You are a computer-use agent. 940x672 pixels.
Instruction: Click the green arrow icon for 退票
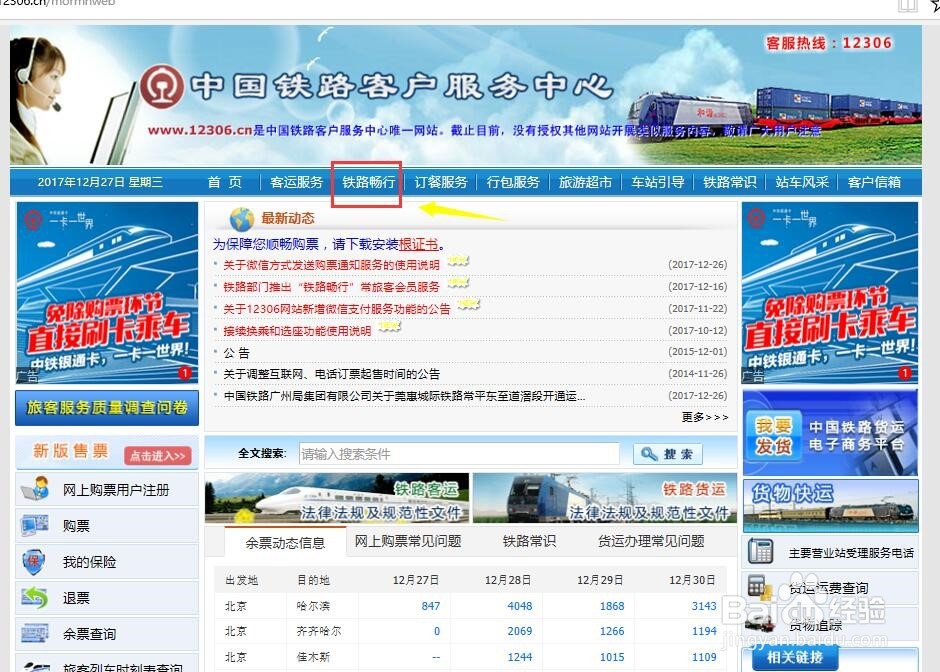[x=35, y=598]
